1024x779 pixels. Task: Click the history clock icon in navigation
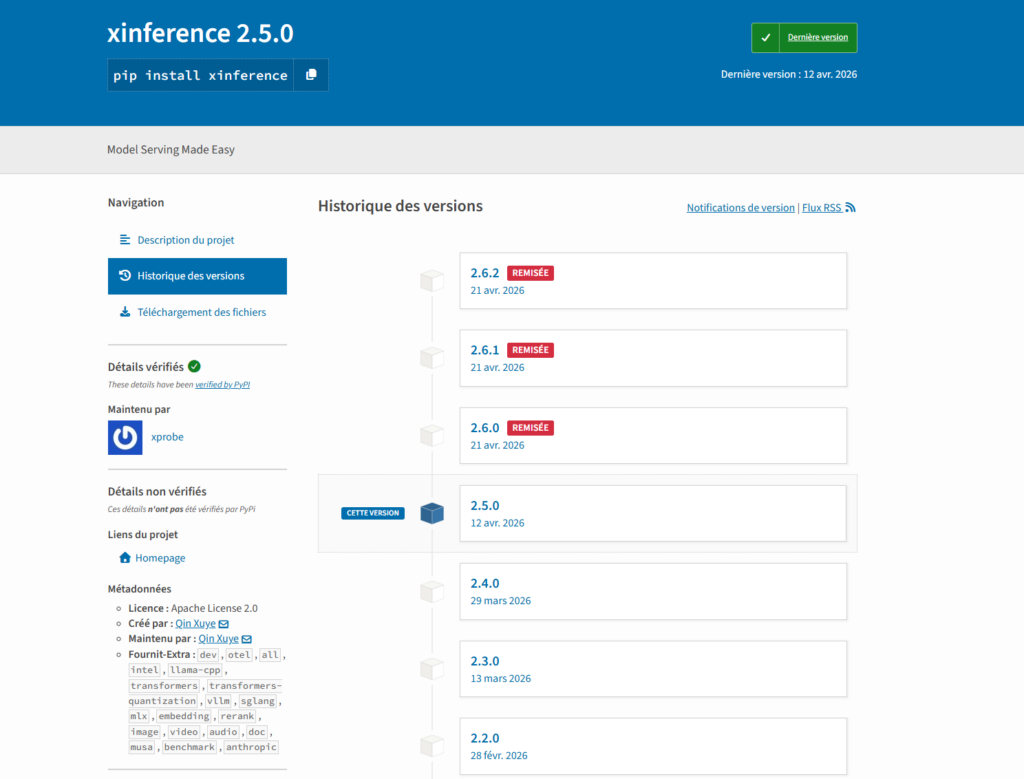click(125, 276)
